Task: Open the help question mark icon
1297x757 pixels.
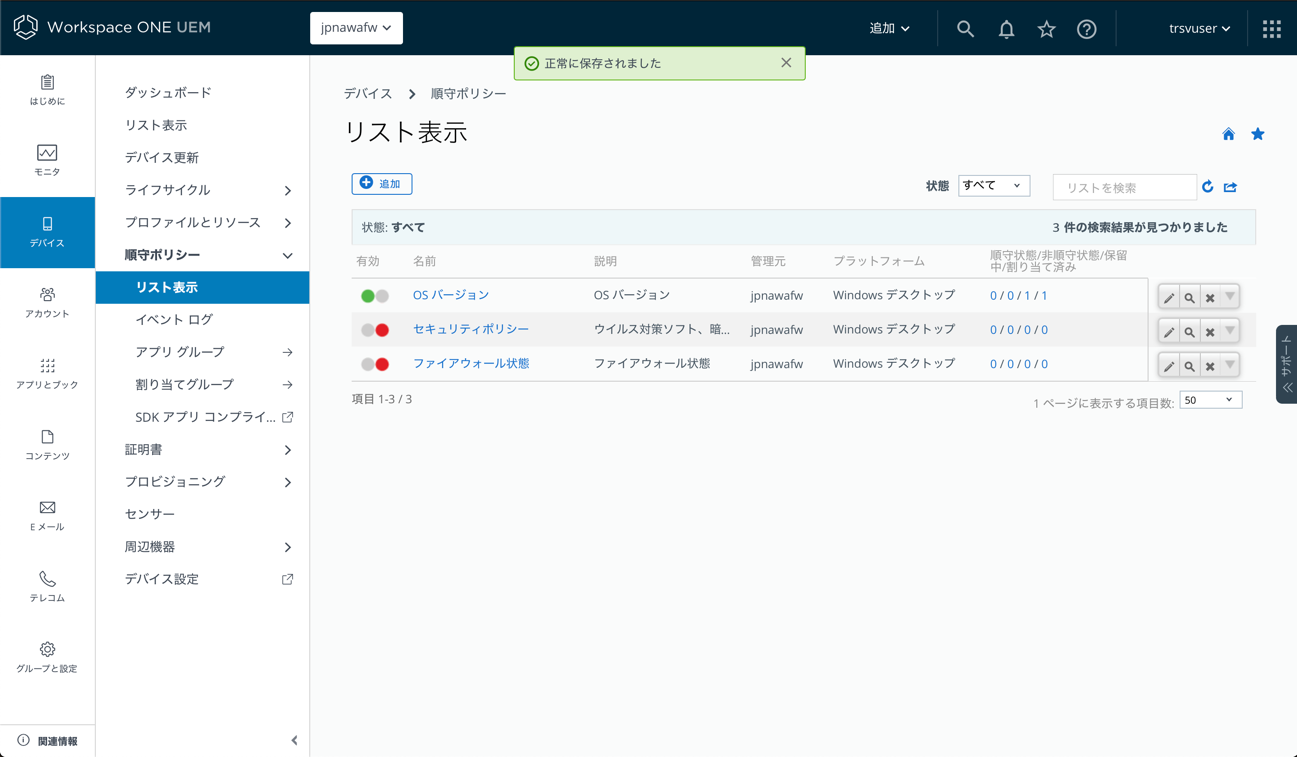Action: tap(1087, 29)
